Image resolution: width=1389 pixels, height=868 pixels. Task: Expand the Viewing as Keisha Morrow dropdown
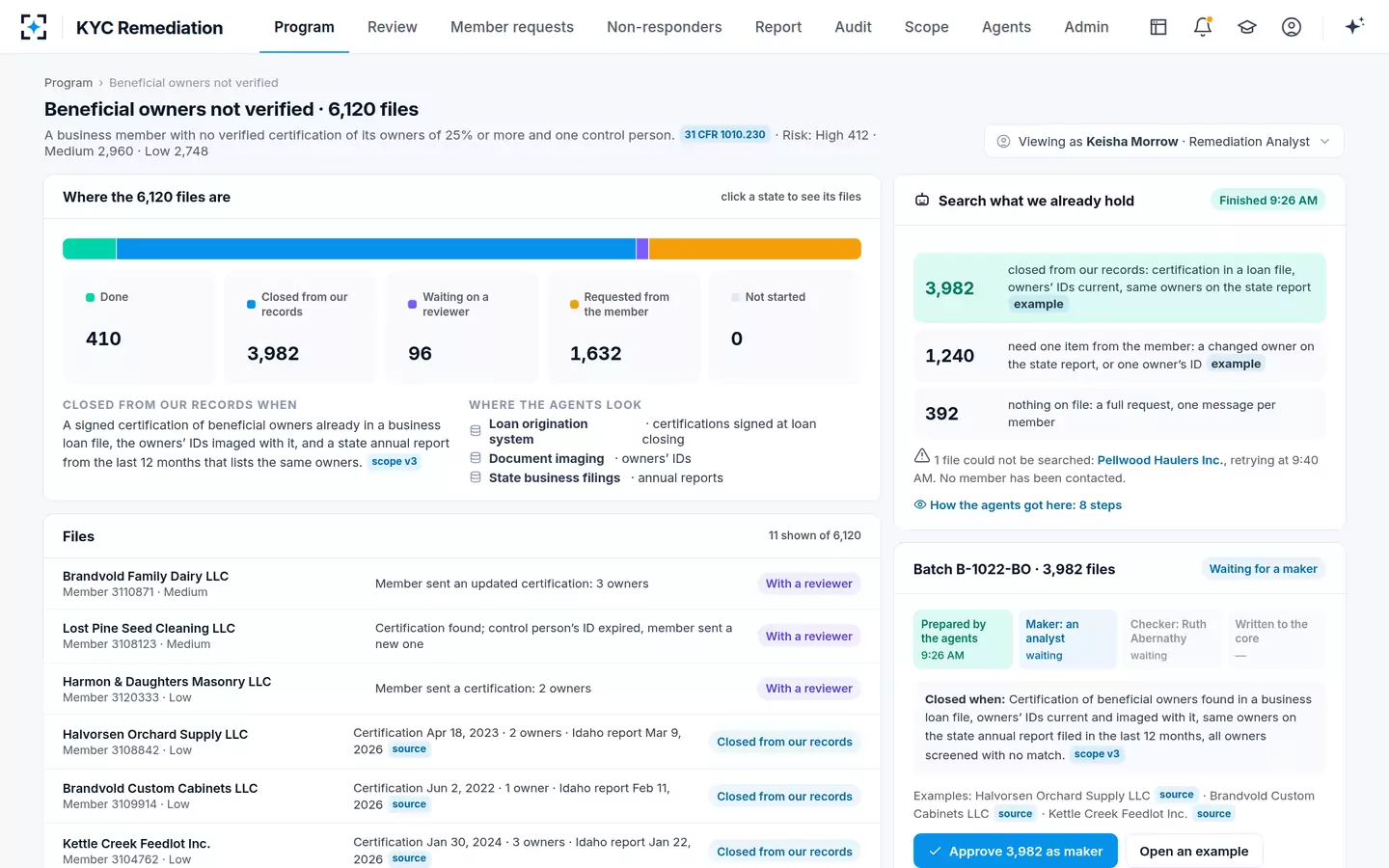tap(1164, 142)
